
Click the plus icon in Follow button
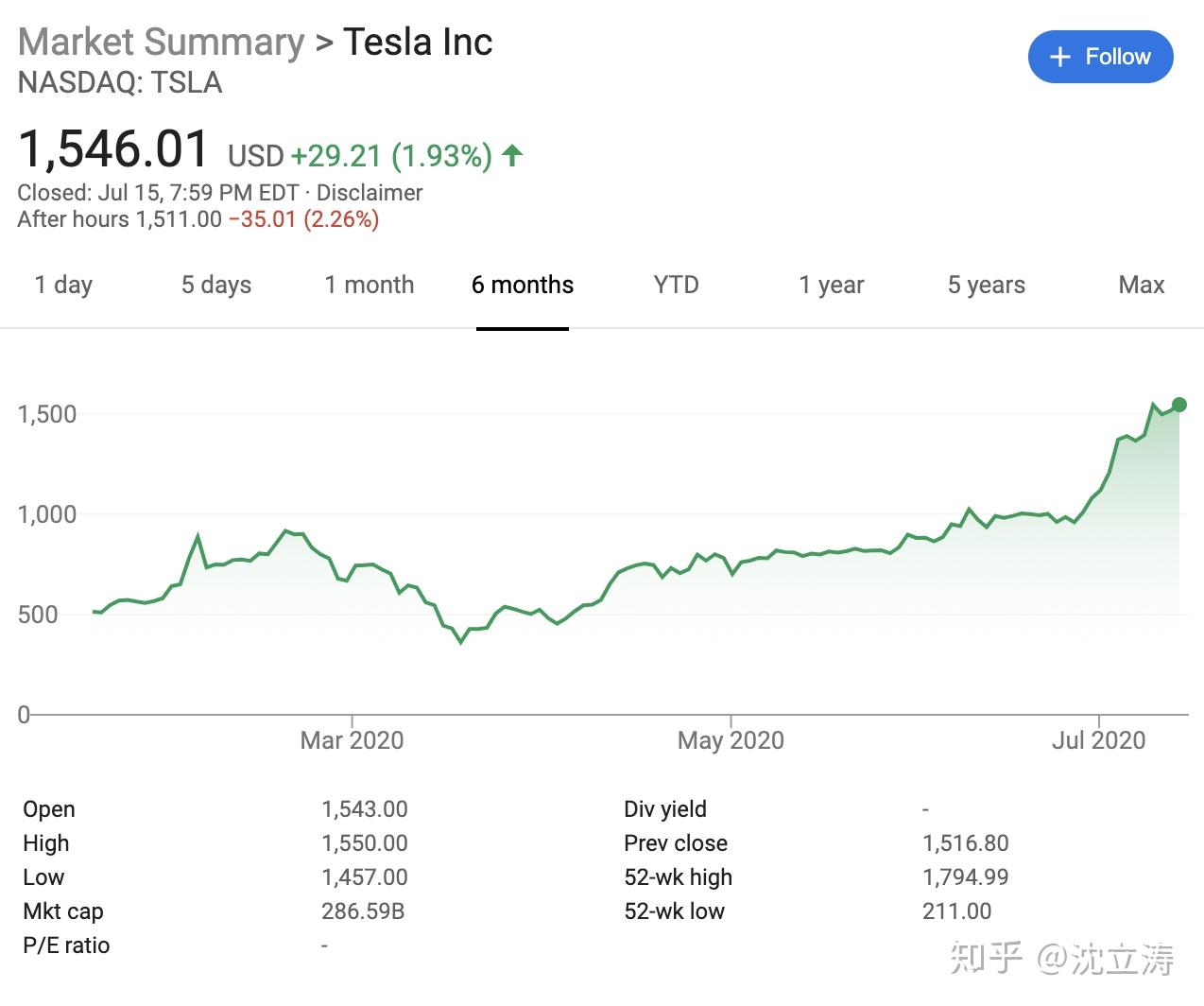click(1060, 57)
